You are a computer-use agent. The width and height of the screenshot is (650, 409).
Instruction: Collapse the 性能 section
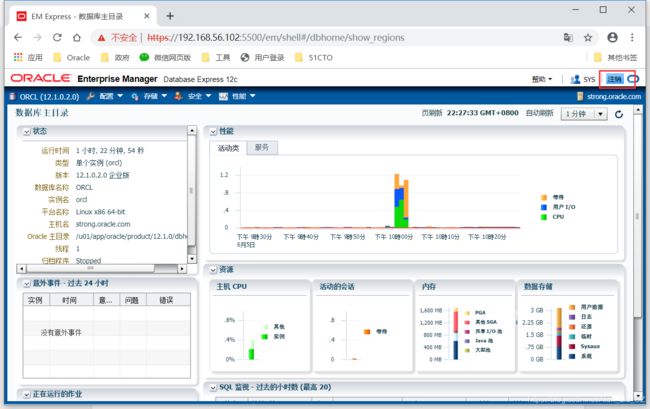213,132
